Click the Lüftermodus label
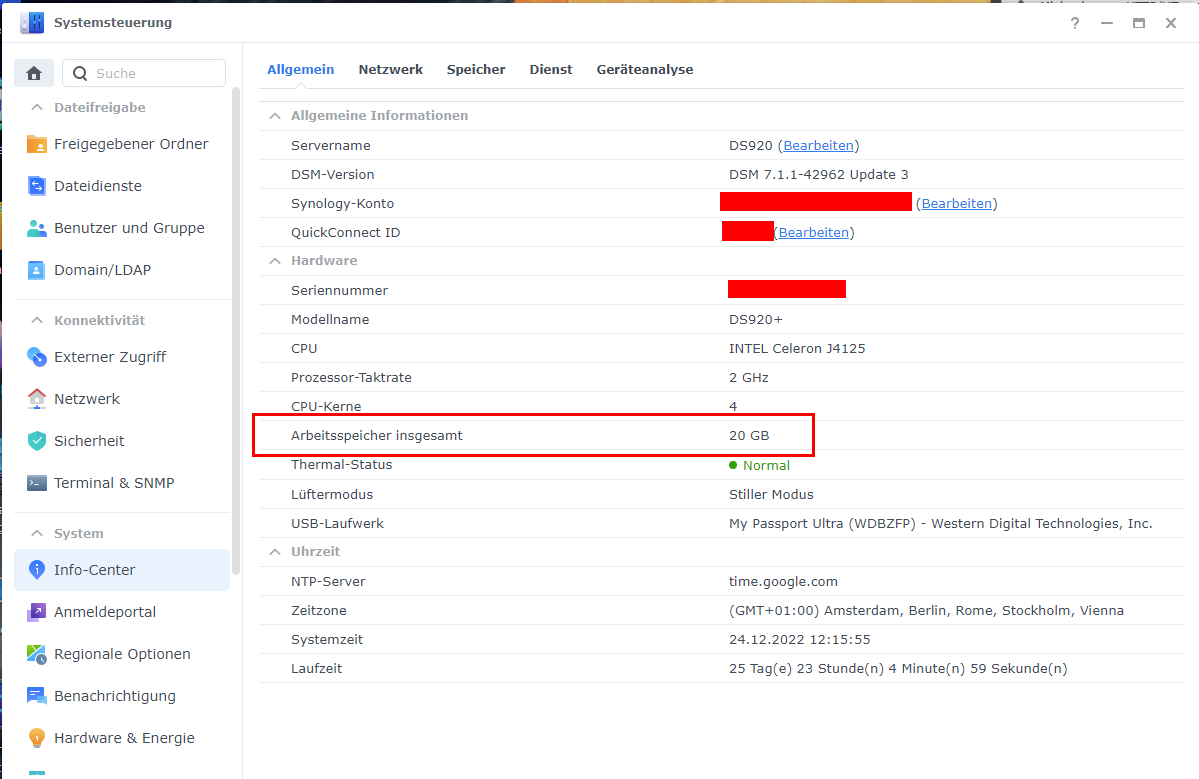 [x=332, y=495]
